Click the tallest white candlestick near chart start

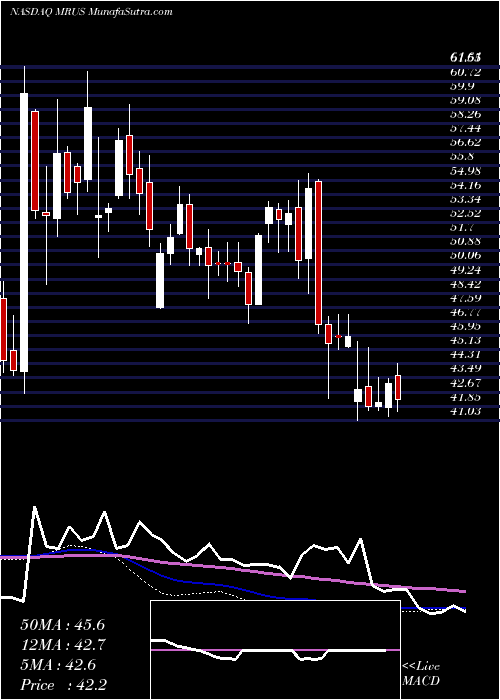coord(24,232)
